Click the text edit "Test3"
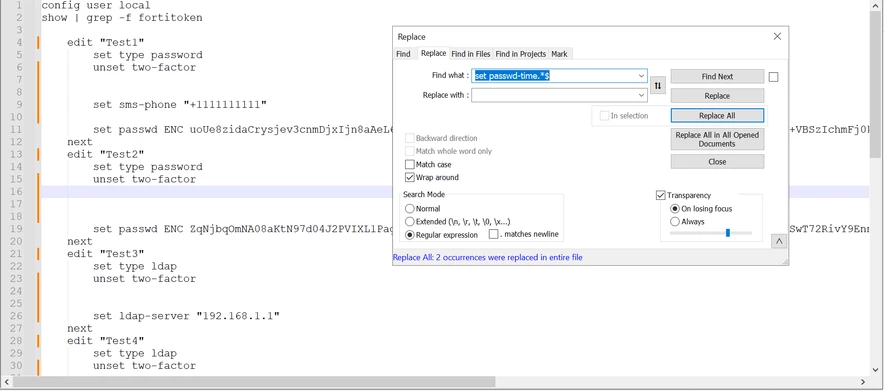884x391 pixels. tap(106, 254)
